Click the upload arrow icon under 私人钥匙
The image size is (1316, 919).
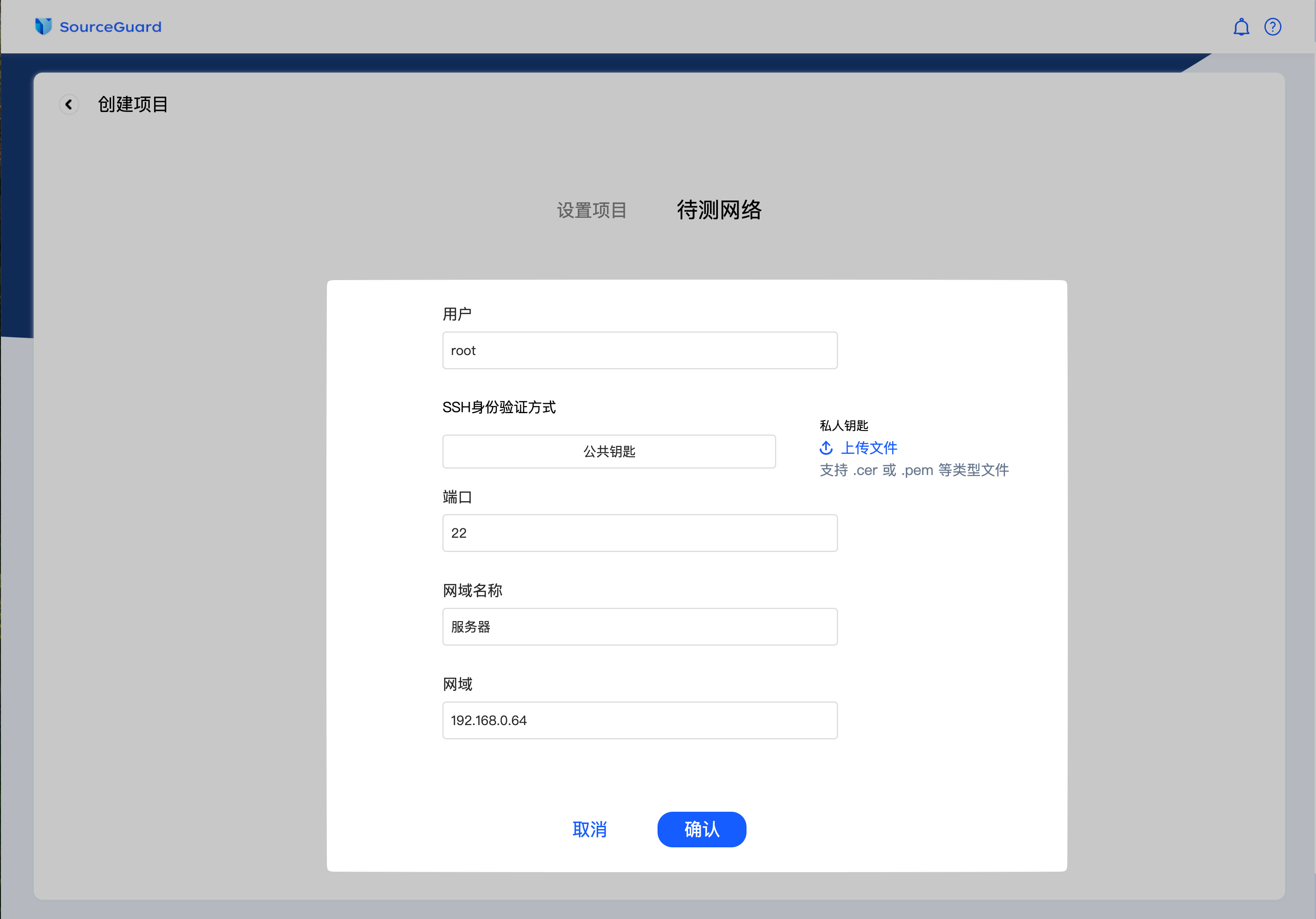click(826, 448)
